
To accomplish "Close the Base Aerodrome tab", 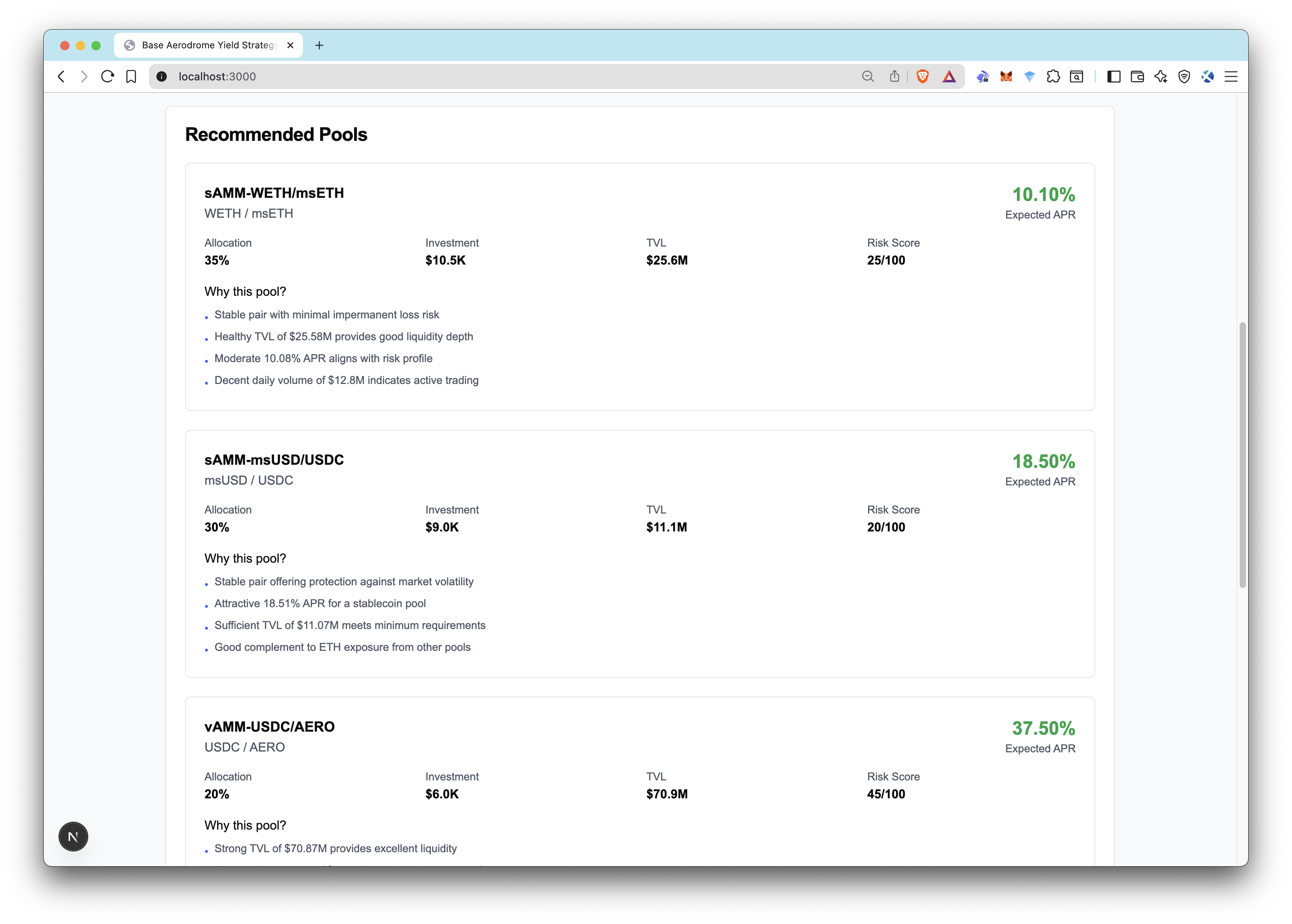I will coord(290,45).
